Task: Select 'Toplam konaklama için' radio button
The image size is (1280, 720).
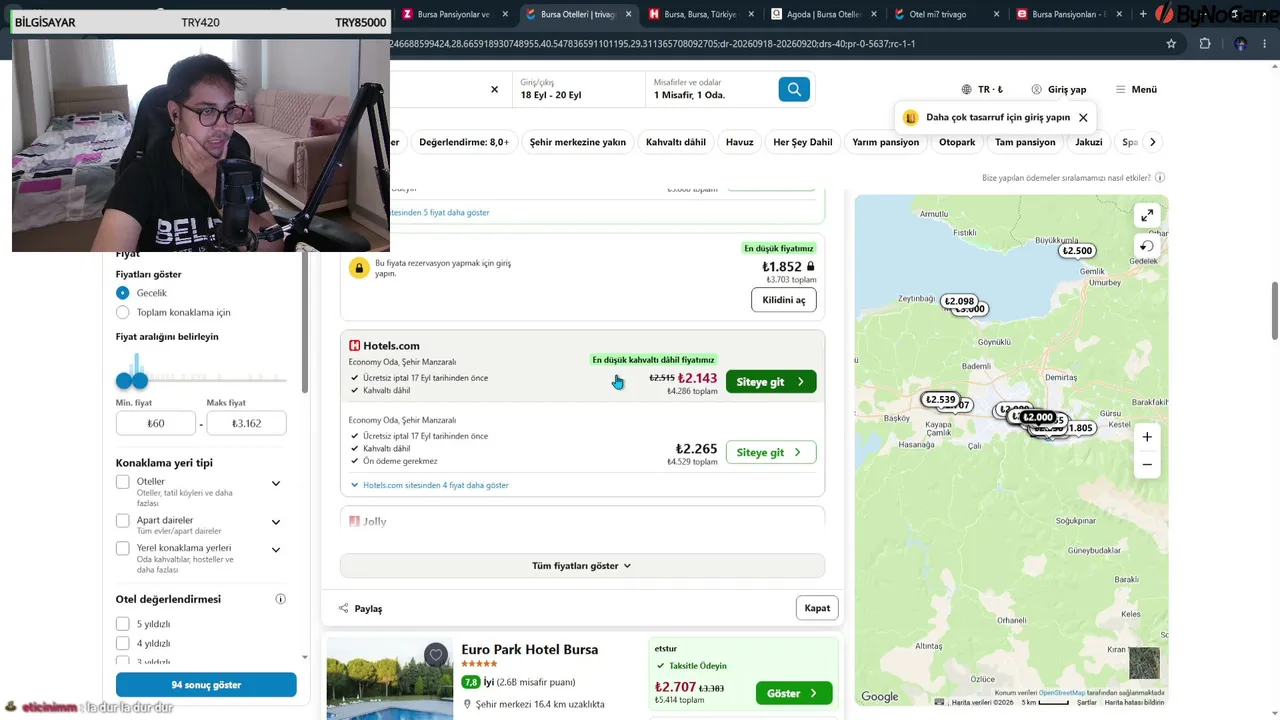Action: [x=123, y=312]
